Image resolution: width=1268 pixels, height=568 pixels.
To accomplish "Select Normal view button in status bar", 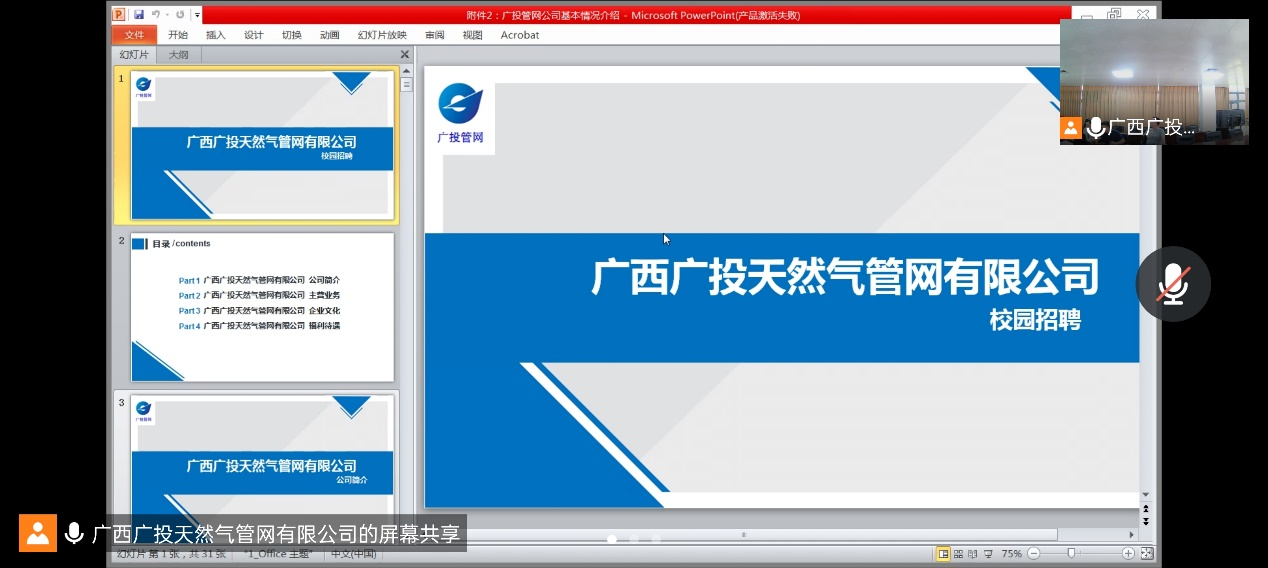I will click(943, 554).
